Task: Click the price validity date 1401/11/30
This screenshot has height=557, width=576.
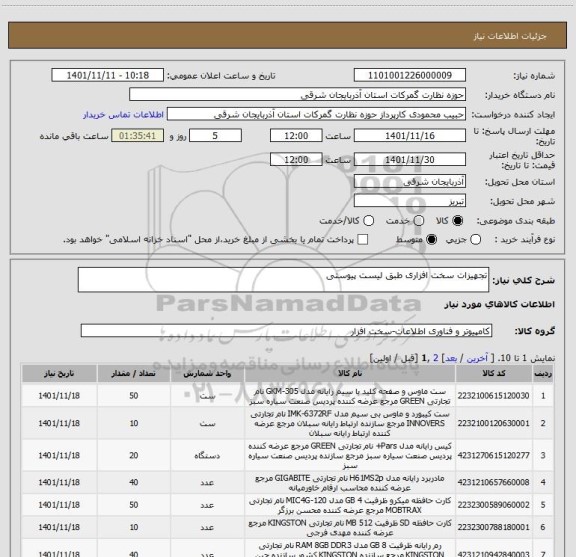Action: click(410, 159)
